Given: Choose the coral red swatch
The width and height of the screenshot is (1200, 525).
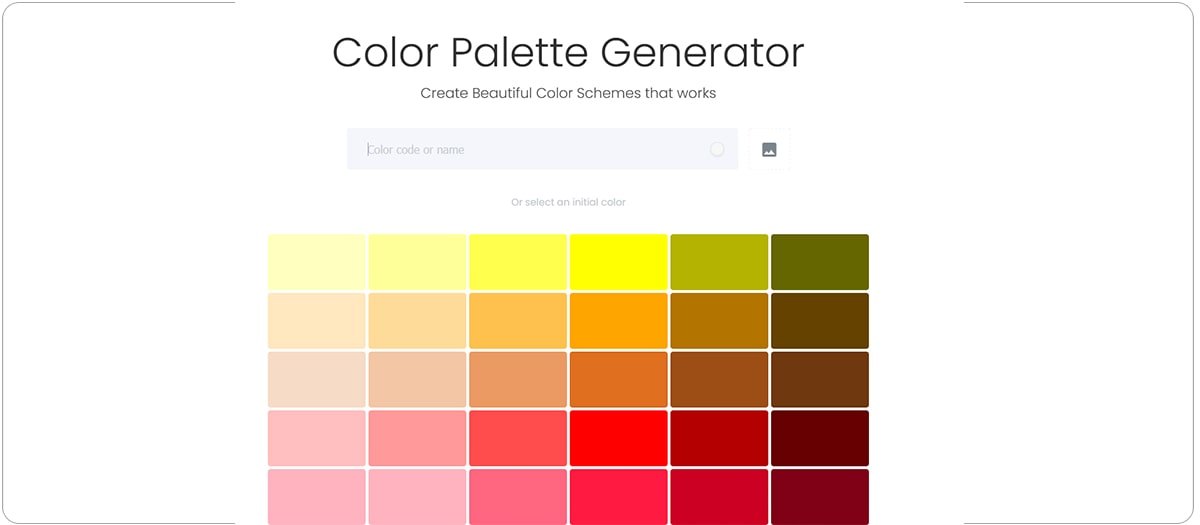Looking at the screenshot, I should (518, 438).
